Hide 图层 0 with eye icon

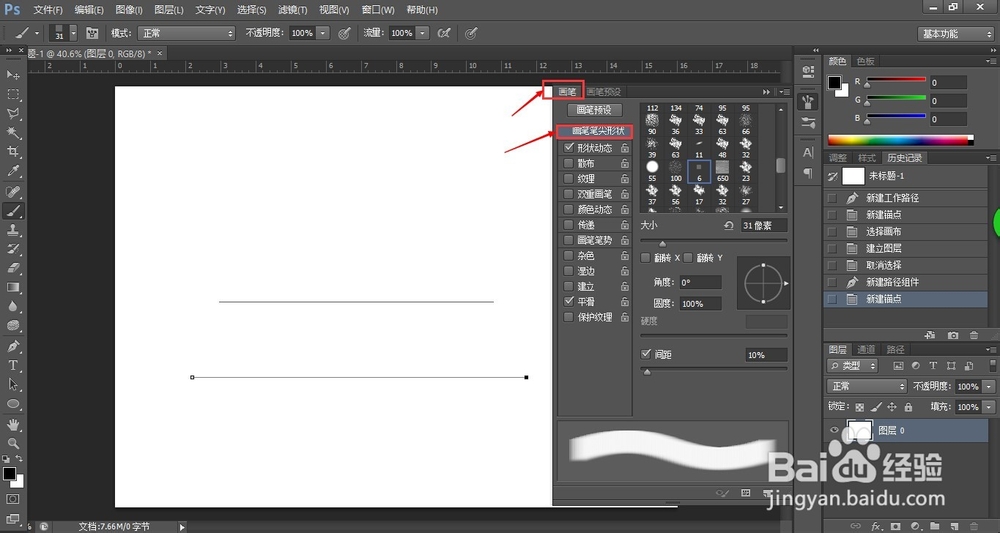point(834,430)
